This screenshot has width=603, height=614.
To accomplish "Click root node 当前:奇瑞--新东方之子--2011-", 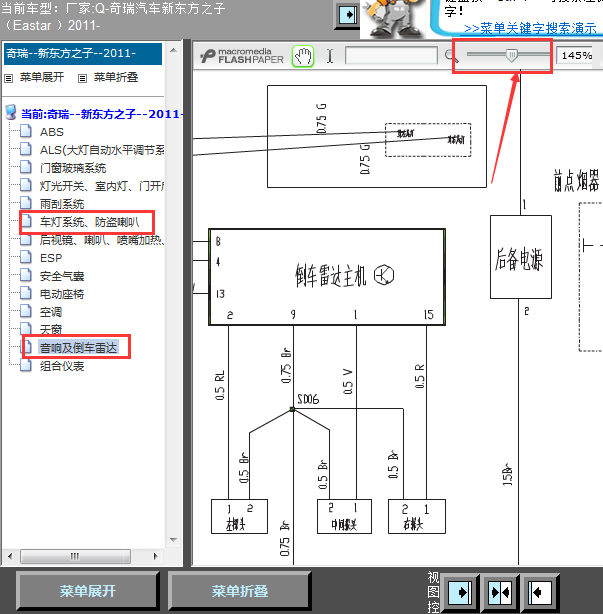I will [x=101, y=114].
